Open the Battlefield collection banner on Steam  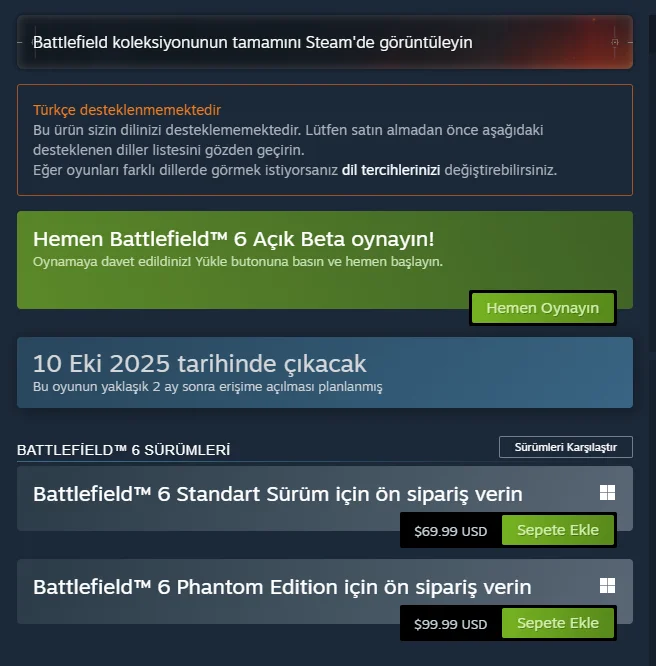[x=325, y=42]
